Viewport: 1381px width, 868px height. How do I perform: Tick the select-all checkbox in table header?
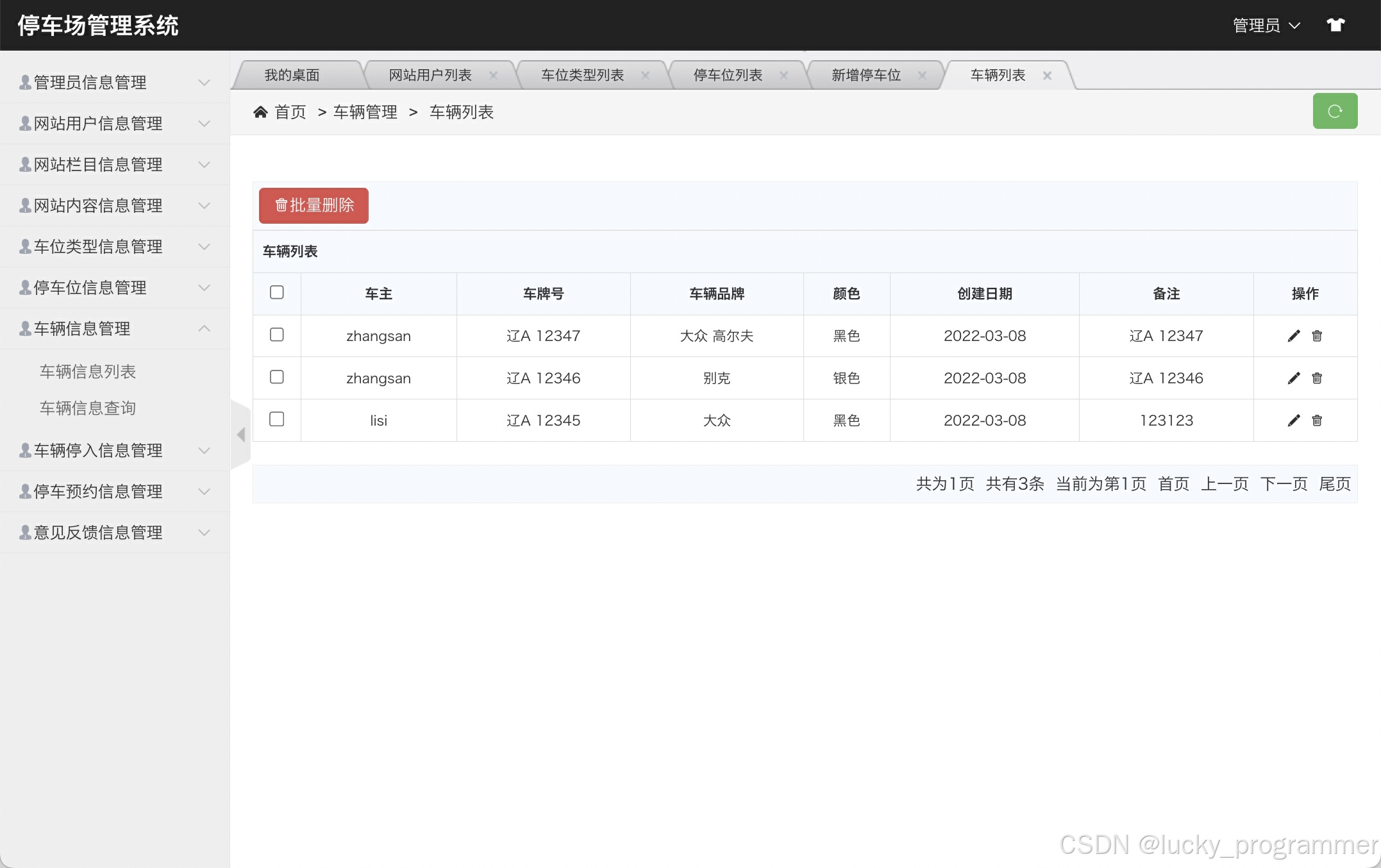click(x=277, y=292)
